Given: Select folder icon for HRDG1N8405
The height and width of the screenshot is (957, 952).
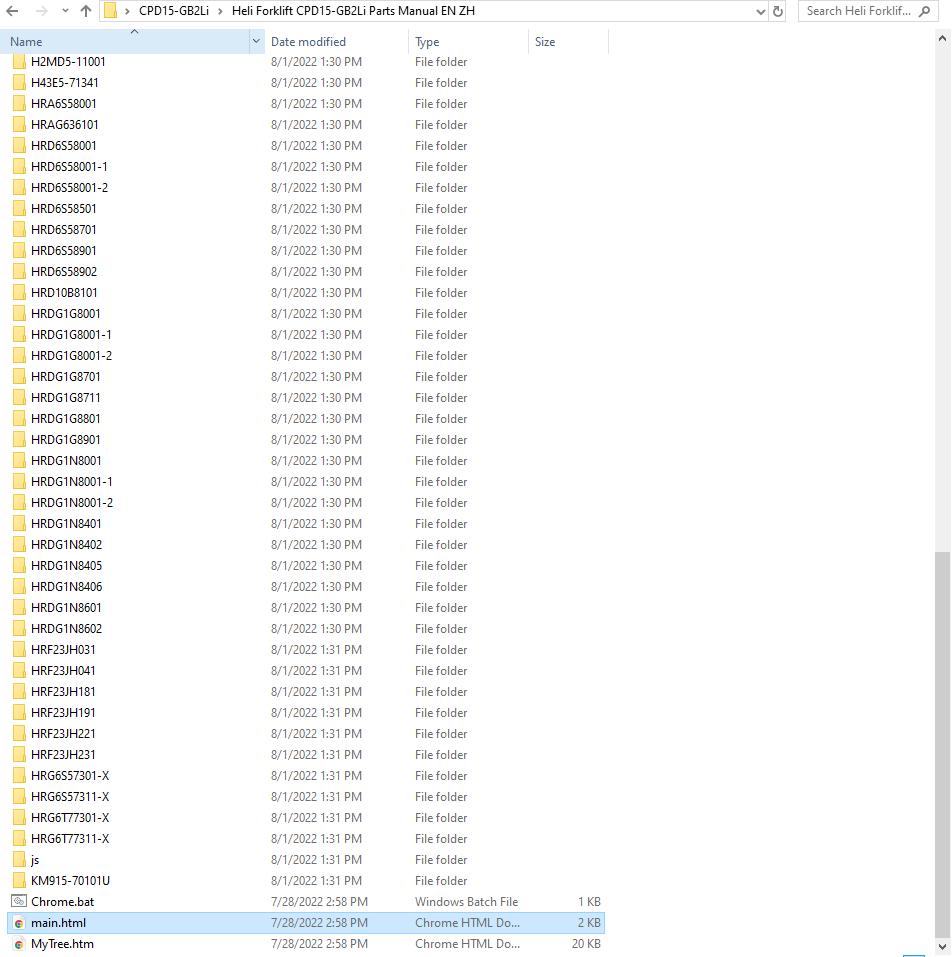Looking at the screenshot, I should [x=19, y=566].
